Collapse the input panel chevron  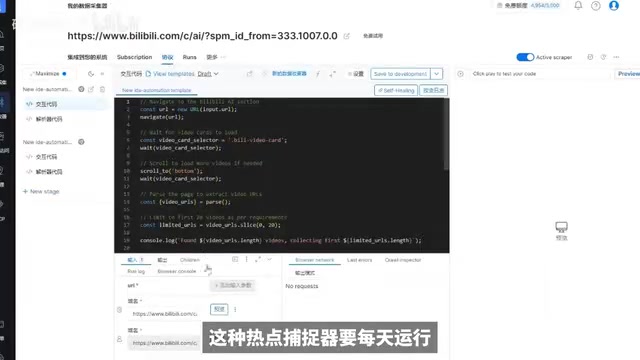[269, 259]
